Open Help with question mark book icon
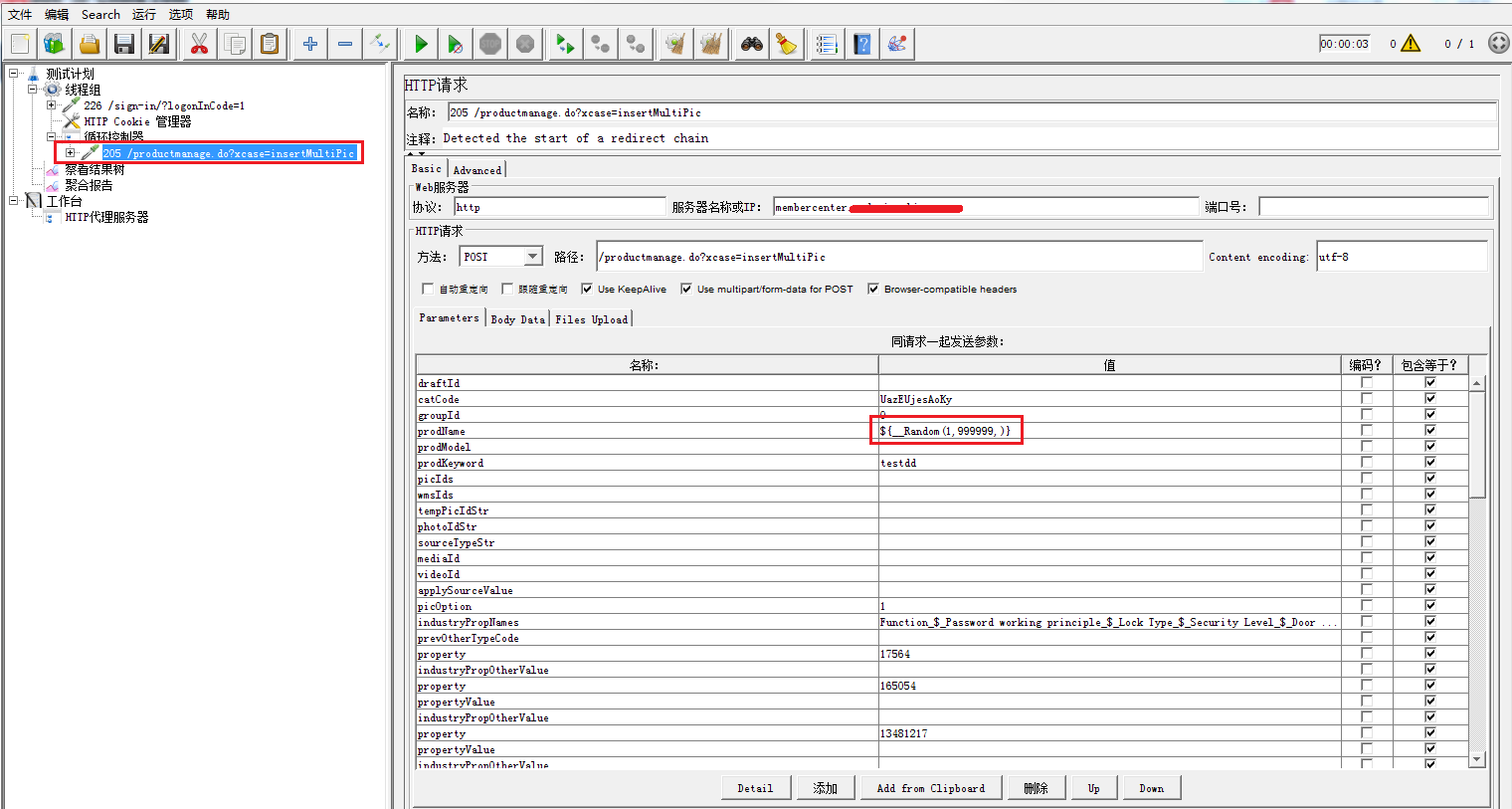This screenshot has width=1512, height=809. tap(862, 44)
